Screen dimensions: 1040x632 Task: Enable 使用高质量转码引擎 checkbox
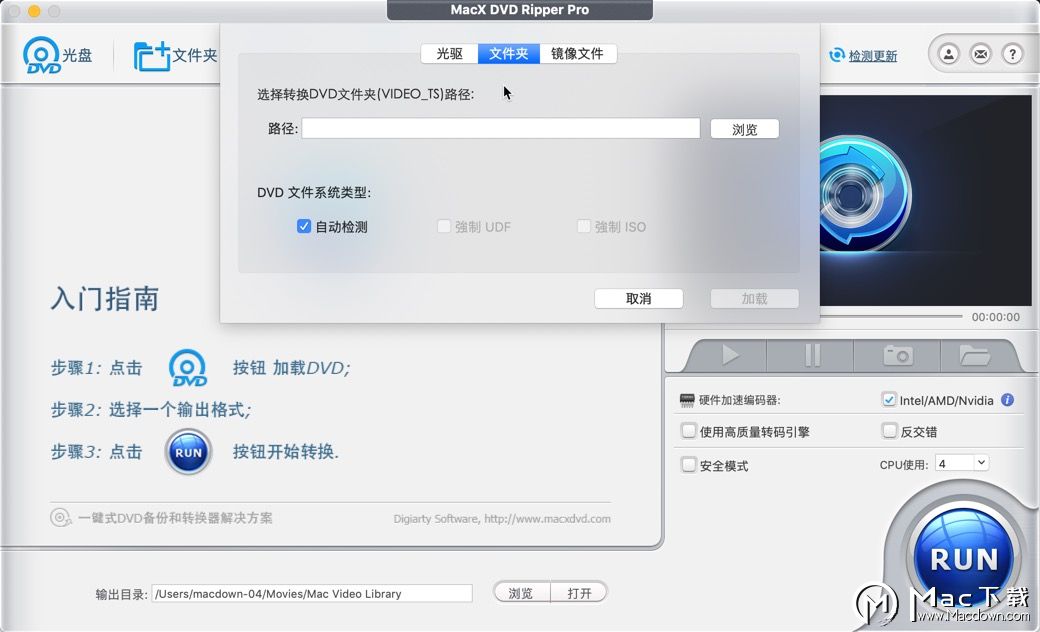point(688,431)
